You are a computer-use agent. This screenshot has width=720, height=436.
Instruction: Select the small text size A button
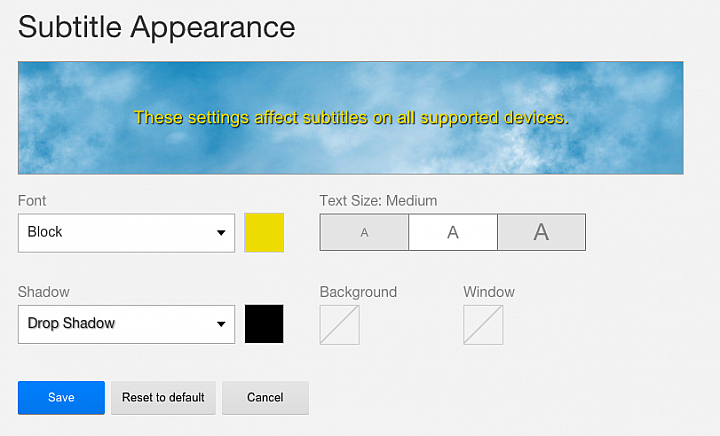tap(364, 232)
